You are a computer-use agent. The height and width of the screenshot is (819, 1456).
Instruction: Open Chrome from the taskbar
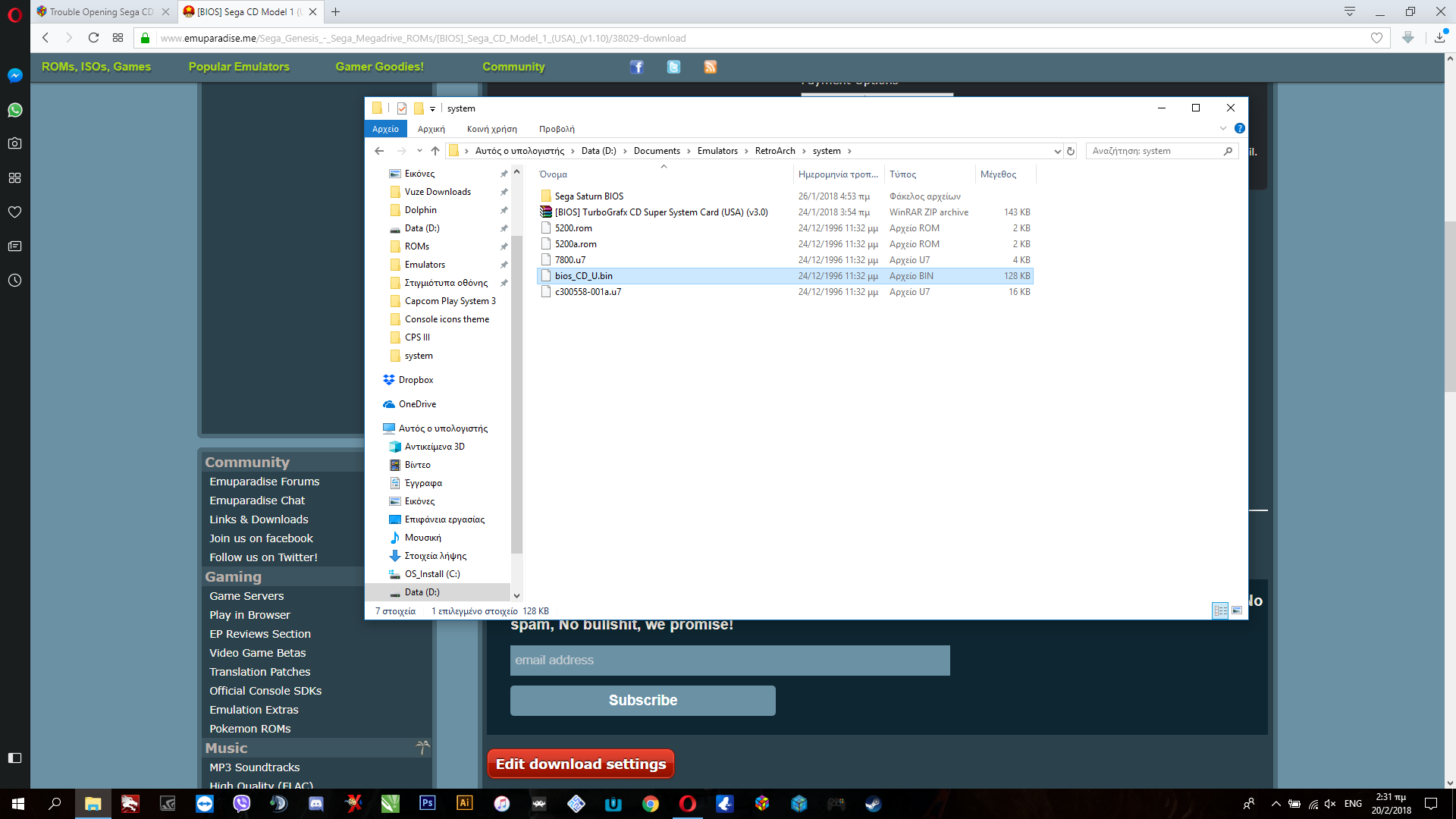(651, 803)
